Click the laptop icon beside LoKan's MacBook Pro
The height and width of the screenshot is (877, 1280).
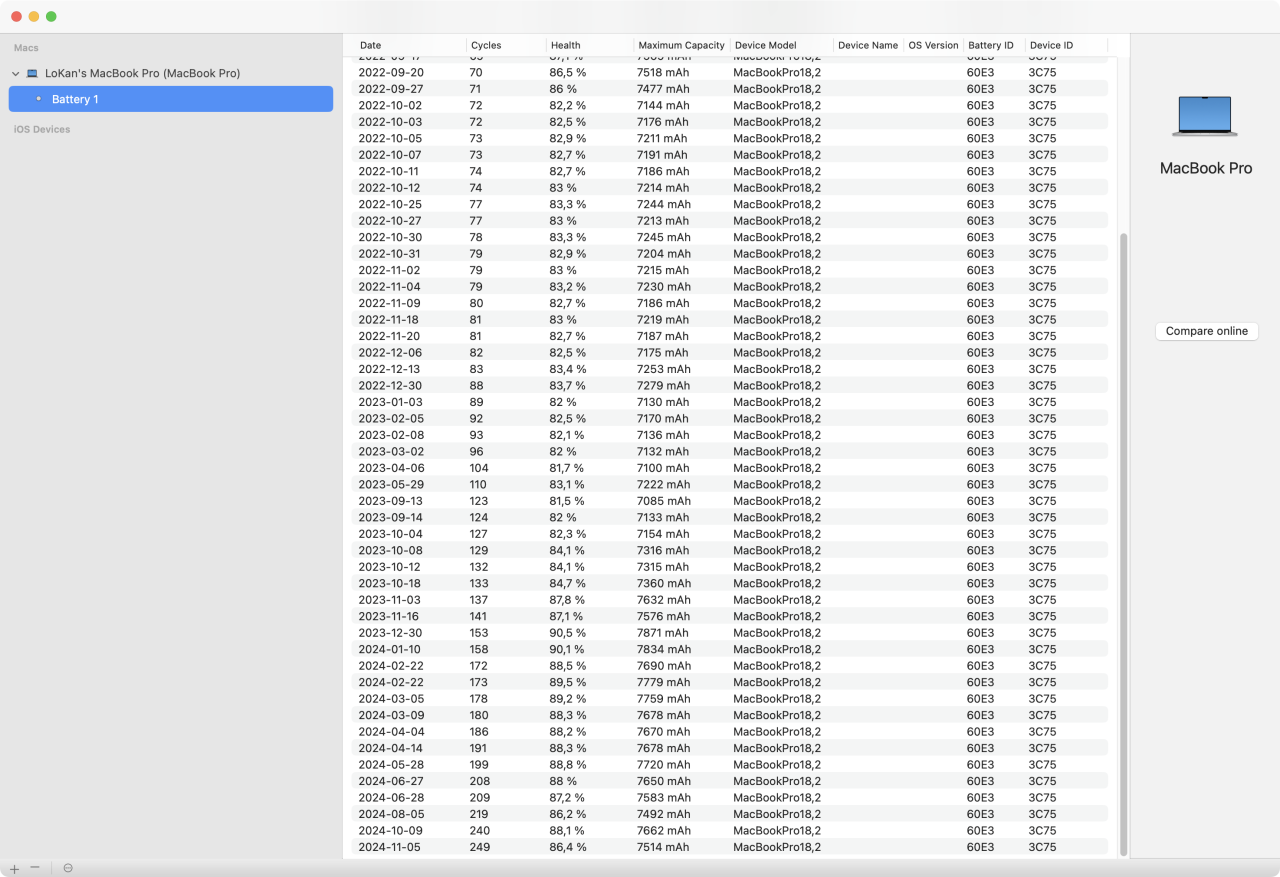click(x=32, y=73)
